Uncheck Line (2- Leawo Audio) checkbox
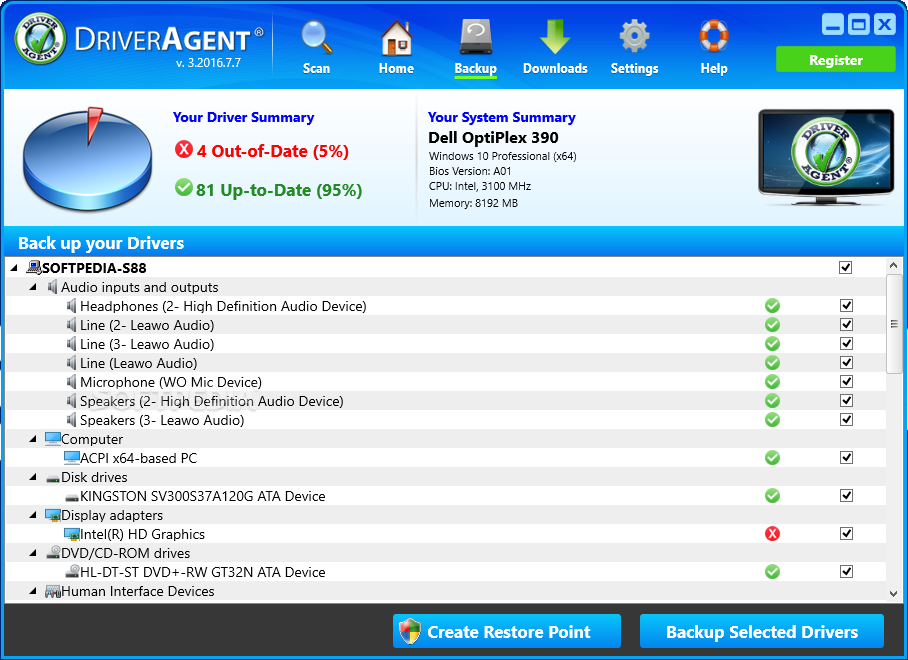908x660 pixels. (x=846, y=325)
